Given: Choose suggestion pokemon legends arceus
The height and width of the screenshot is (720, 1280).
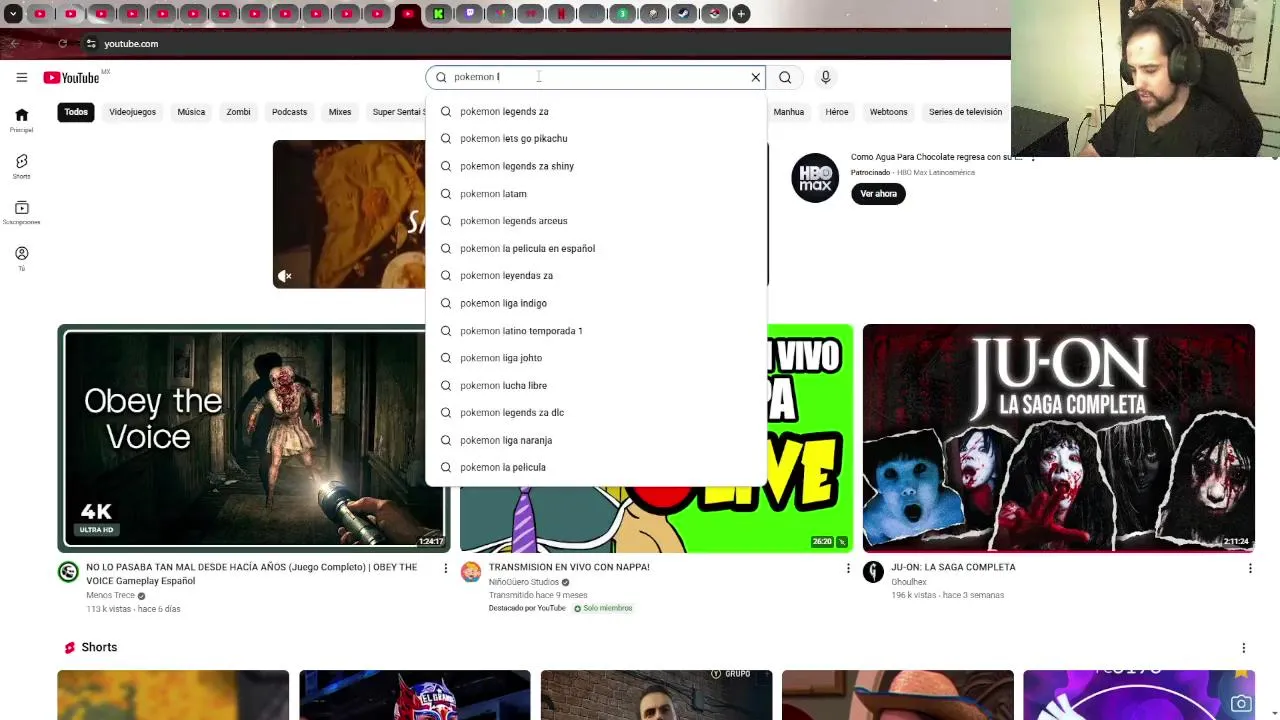Looking at the screenshot, I should 596,221.
